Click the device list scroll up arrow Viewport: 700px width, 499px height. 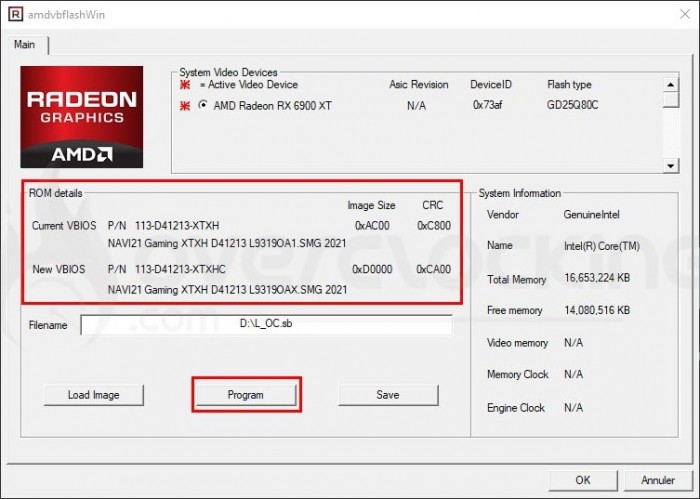point(671,84)
